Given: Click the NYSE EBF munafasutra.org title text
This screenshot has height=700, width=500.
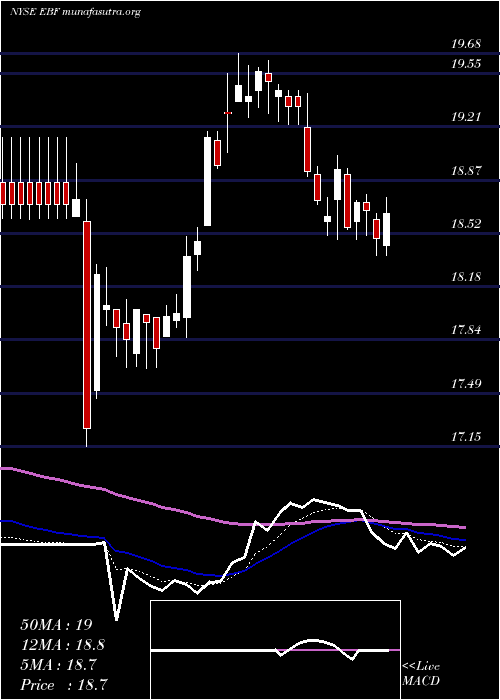Looking at the screenshot, I should click(75, 12).
